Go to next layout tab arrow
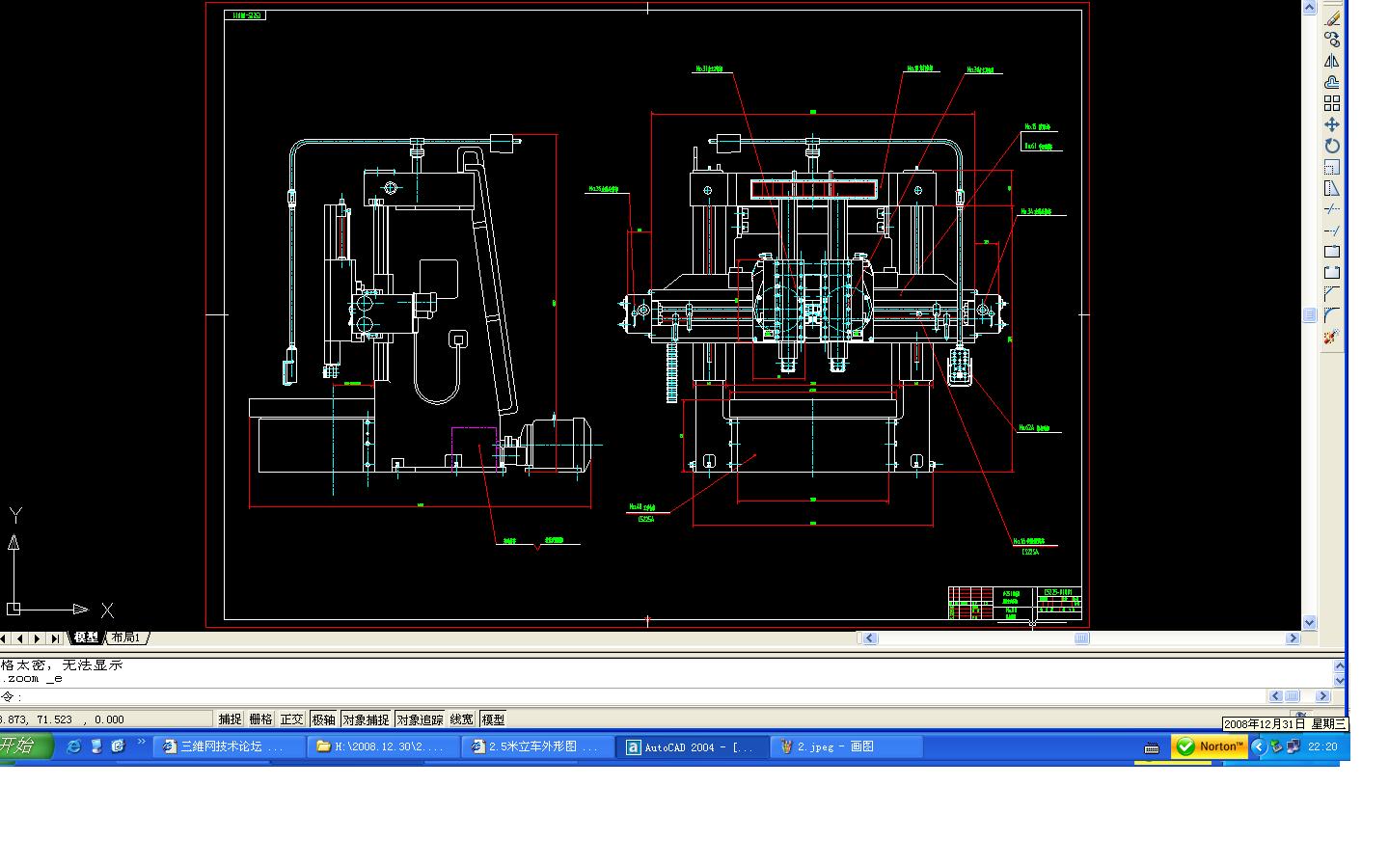The height and width of the screenshot is (868, 1389). pos(37,638)
